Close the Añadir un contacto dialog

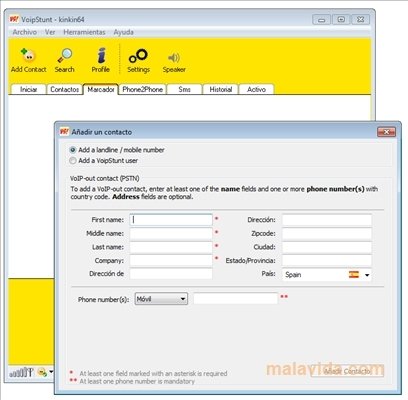386,132
